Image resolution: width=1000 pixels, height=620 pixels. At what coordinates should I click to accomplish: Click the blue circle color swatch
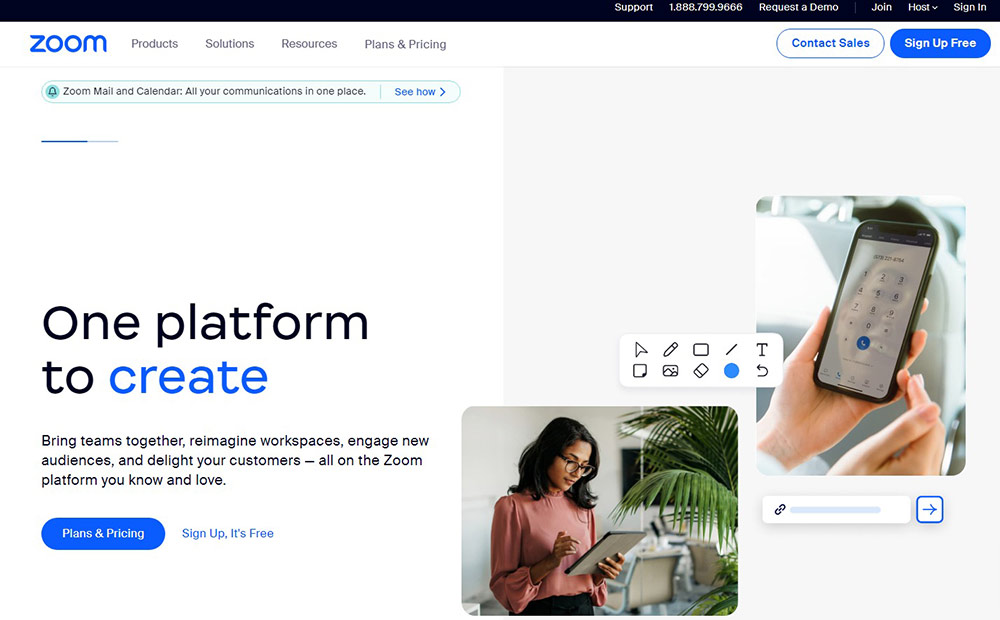pyautogui.click(x=732, y=371)
